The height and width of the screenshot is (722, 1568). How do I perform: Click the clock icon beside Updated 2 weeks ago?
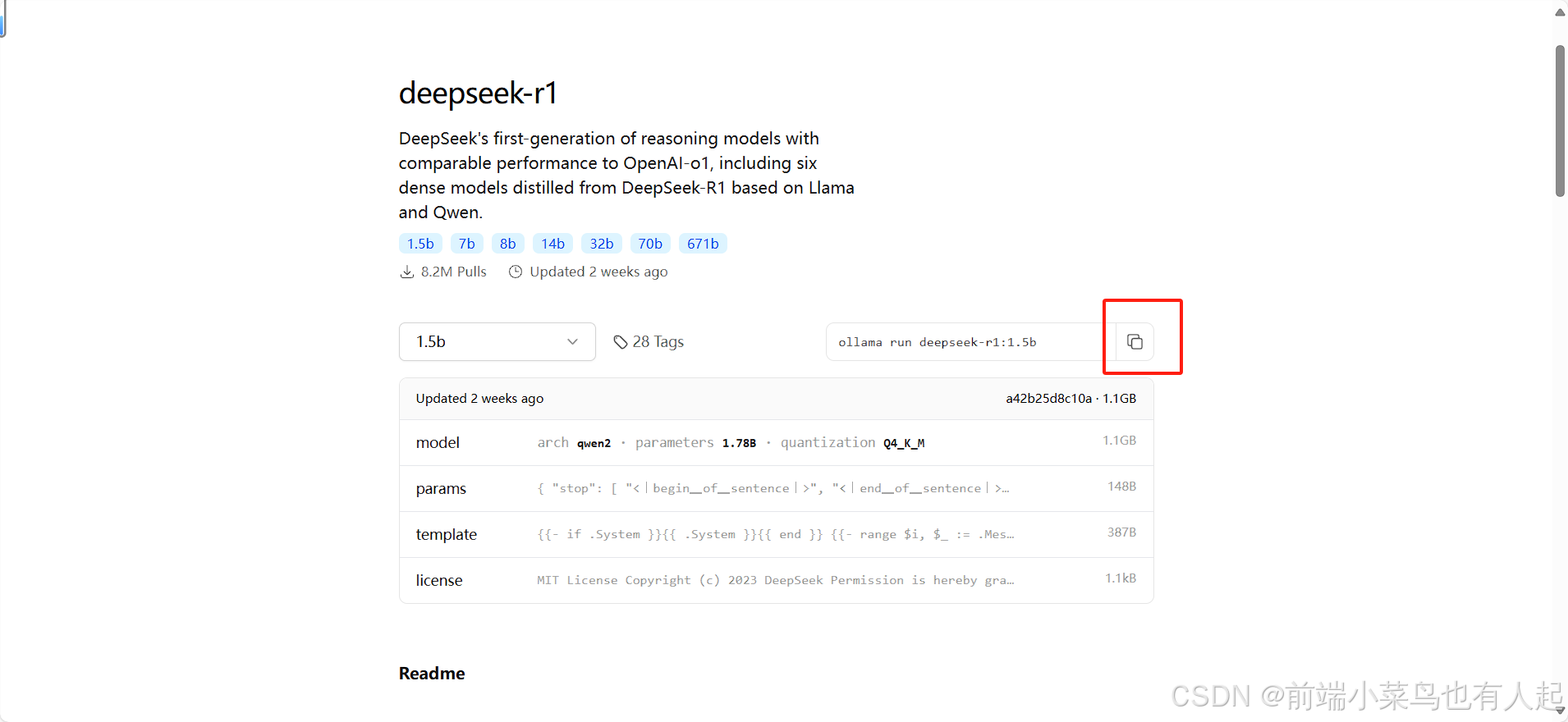click(516, 272)
